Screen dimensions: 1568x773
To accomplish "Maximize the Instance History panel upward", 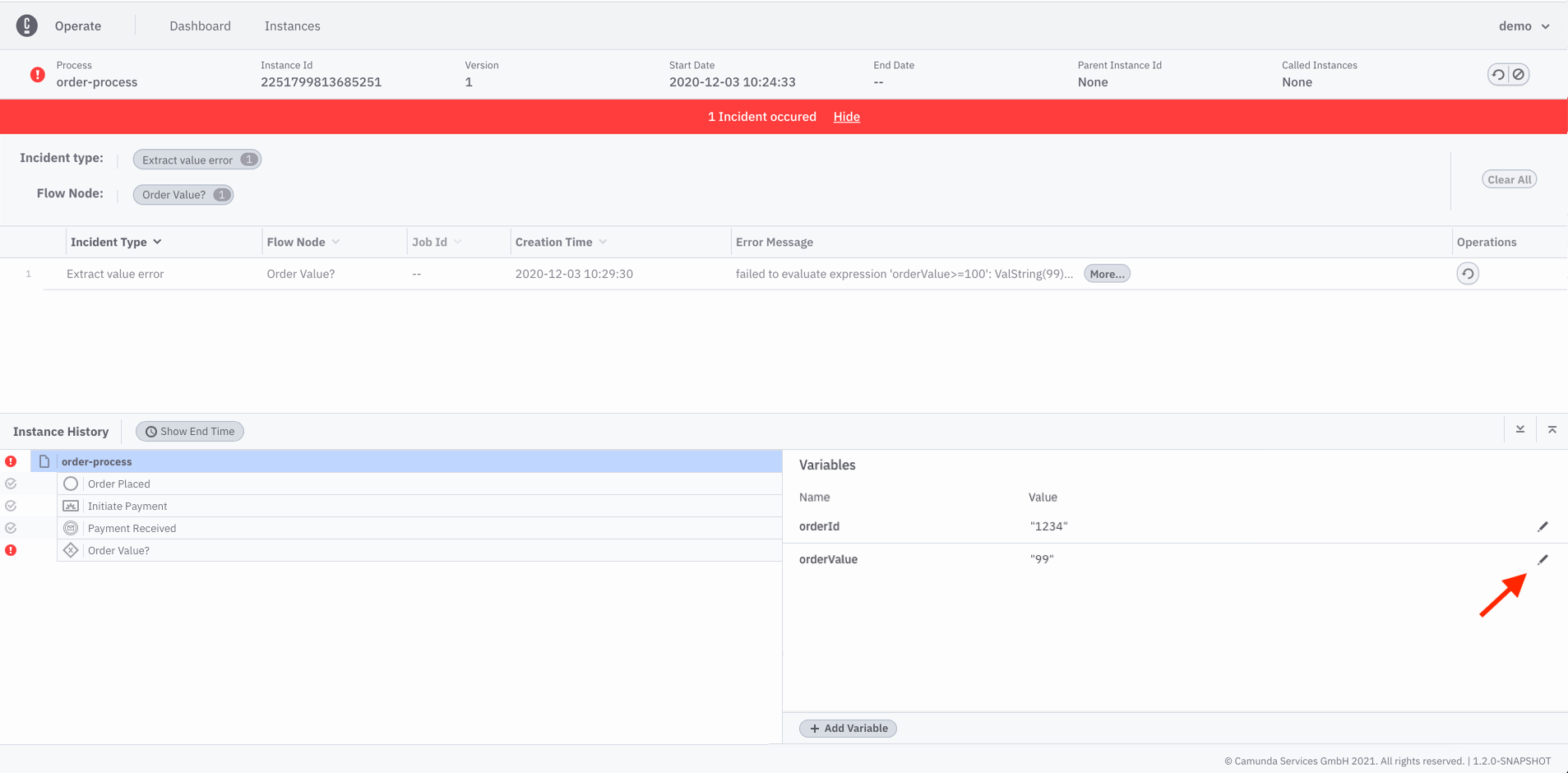I will coord(1552,430).
